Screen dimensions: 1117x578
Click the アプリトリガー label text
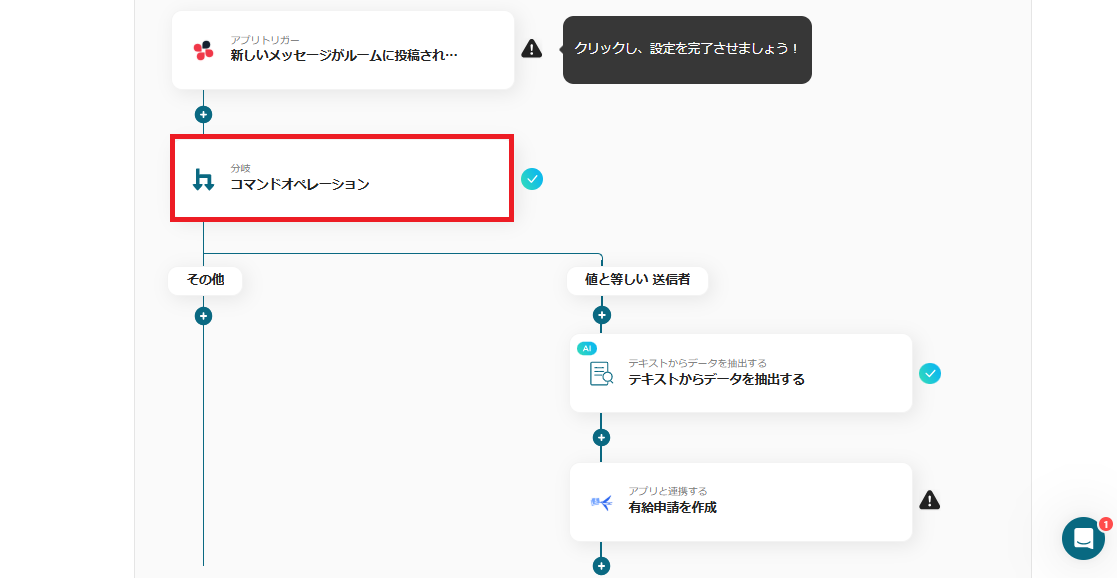[x=265, y=40]
